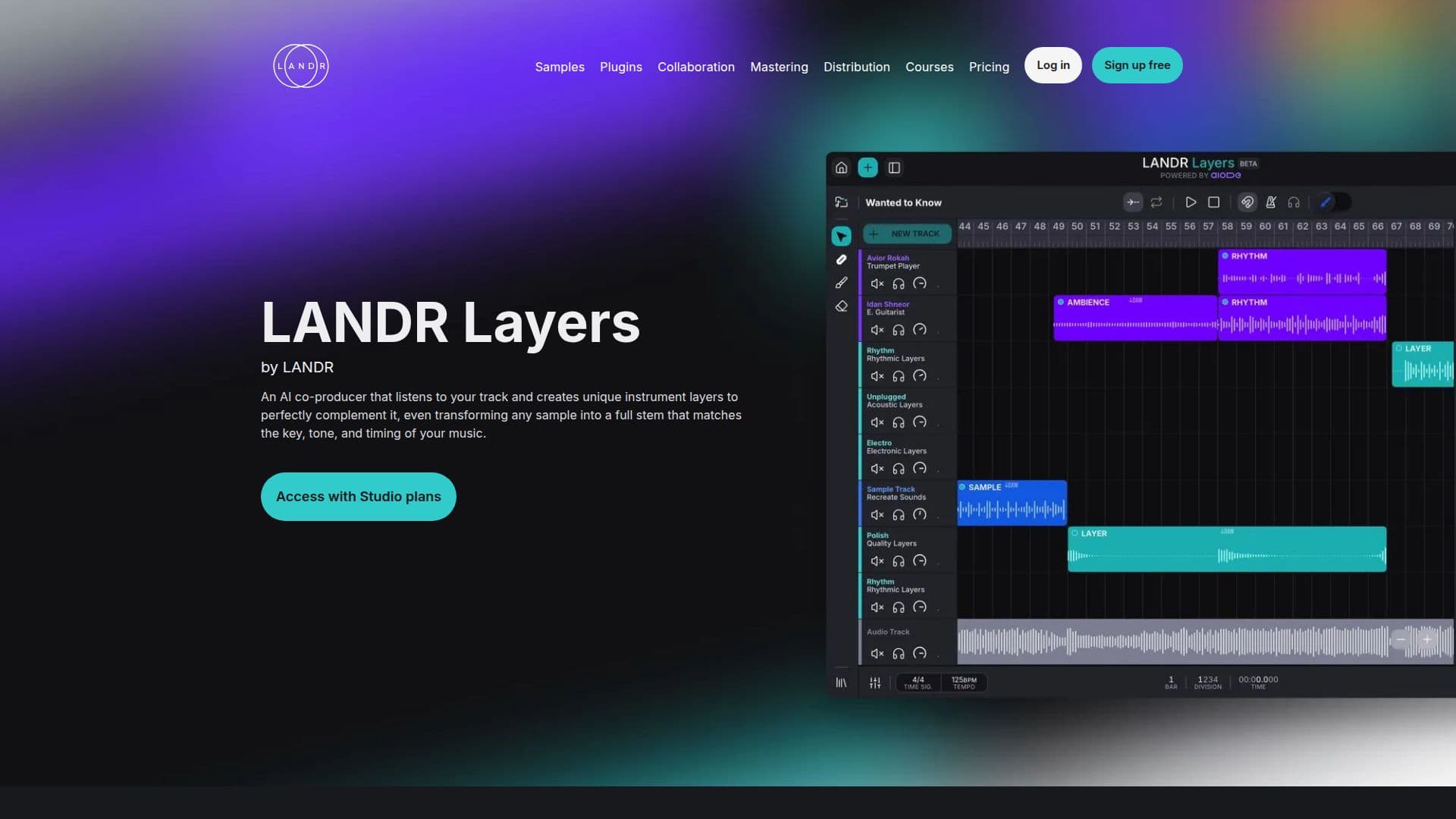Click the project name Wanted to Know

(904, 202)
